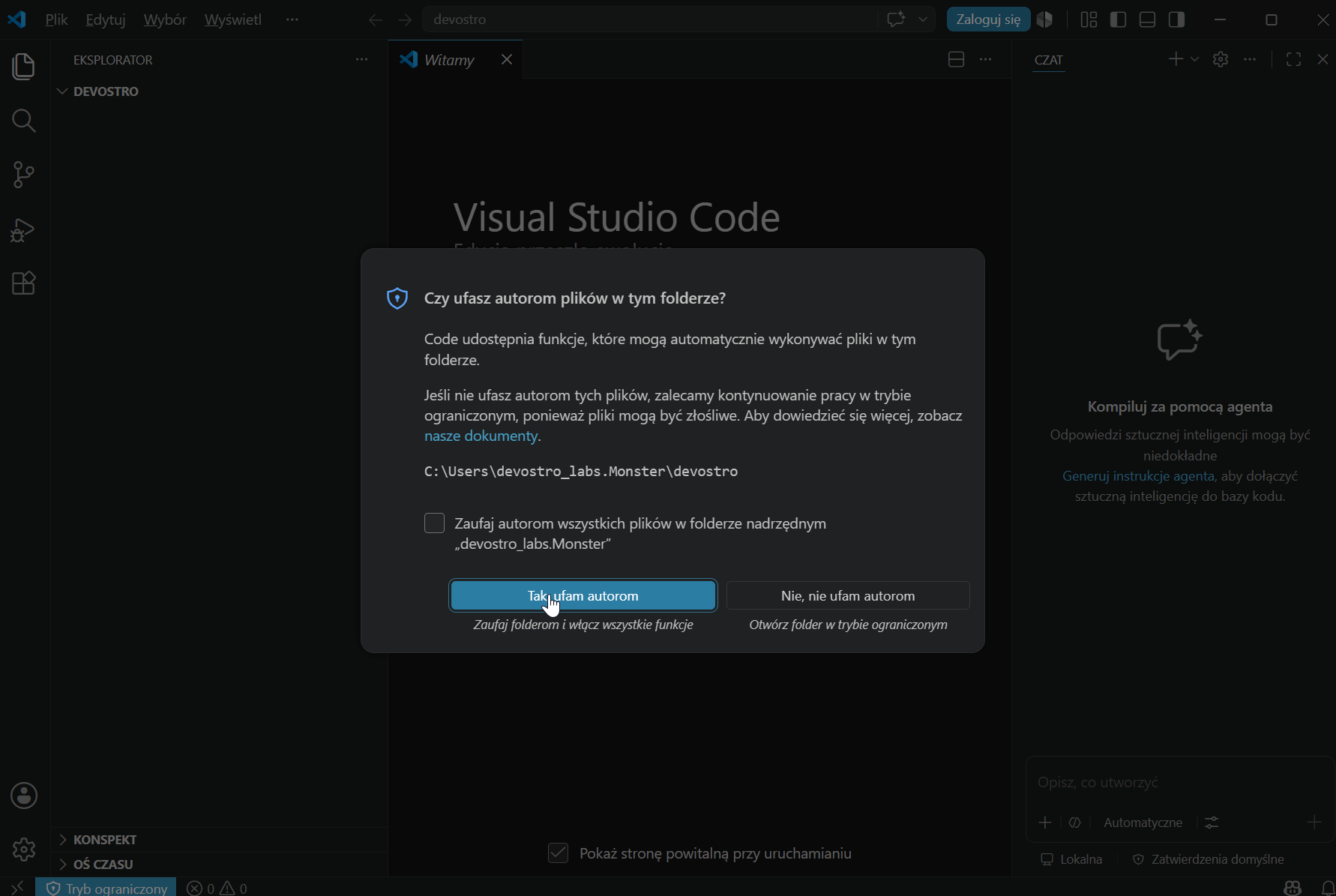This screenshot has height=896, width=1336.
Task: Click the Copilot icon next to Zaloguj się
Action: (1045, 19)
